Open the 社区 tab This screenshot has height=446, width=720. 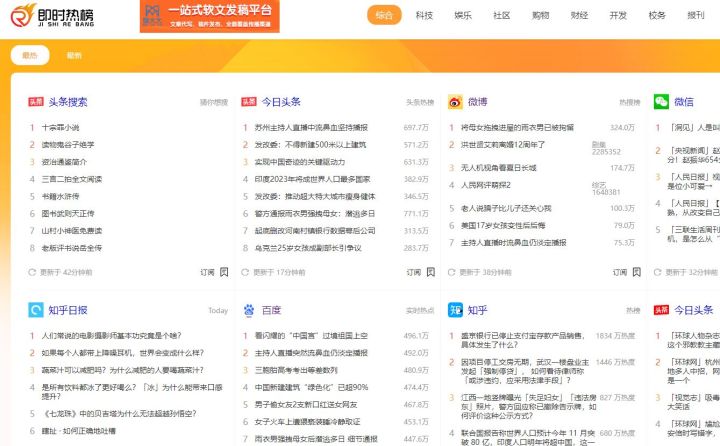501,15
